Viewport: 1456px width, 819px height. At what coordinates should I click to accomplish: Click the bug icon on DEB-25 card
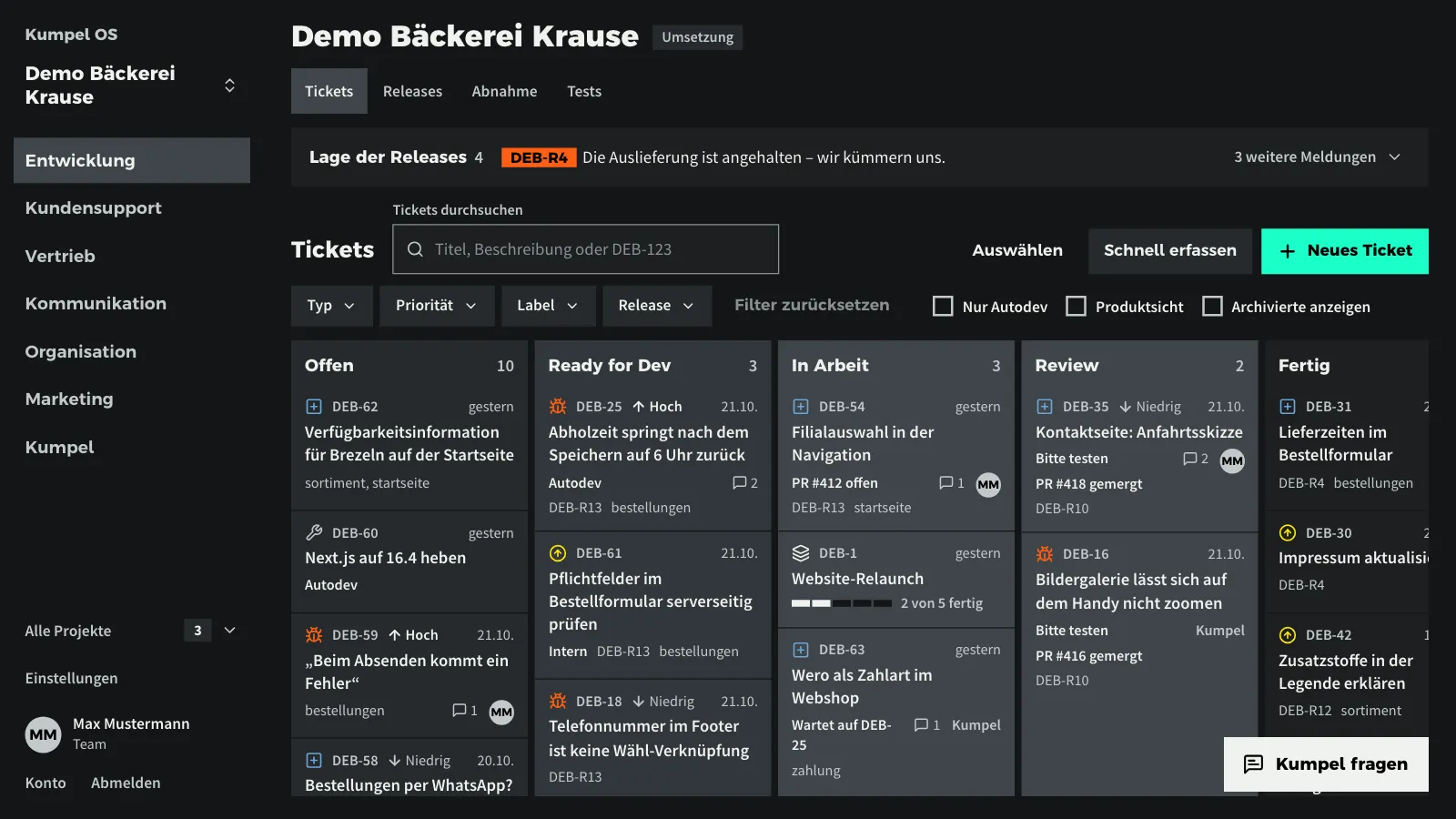click(x=558, y=407)
